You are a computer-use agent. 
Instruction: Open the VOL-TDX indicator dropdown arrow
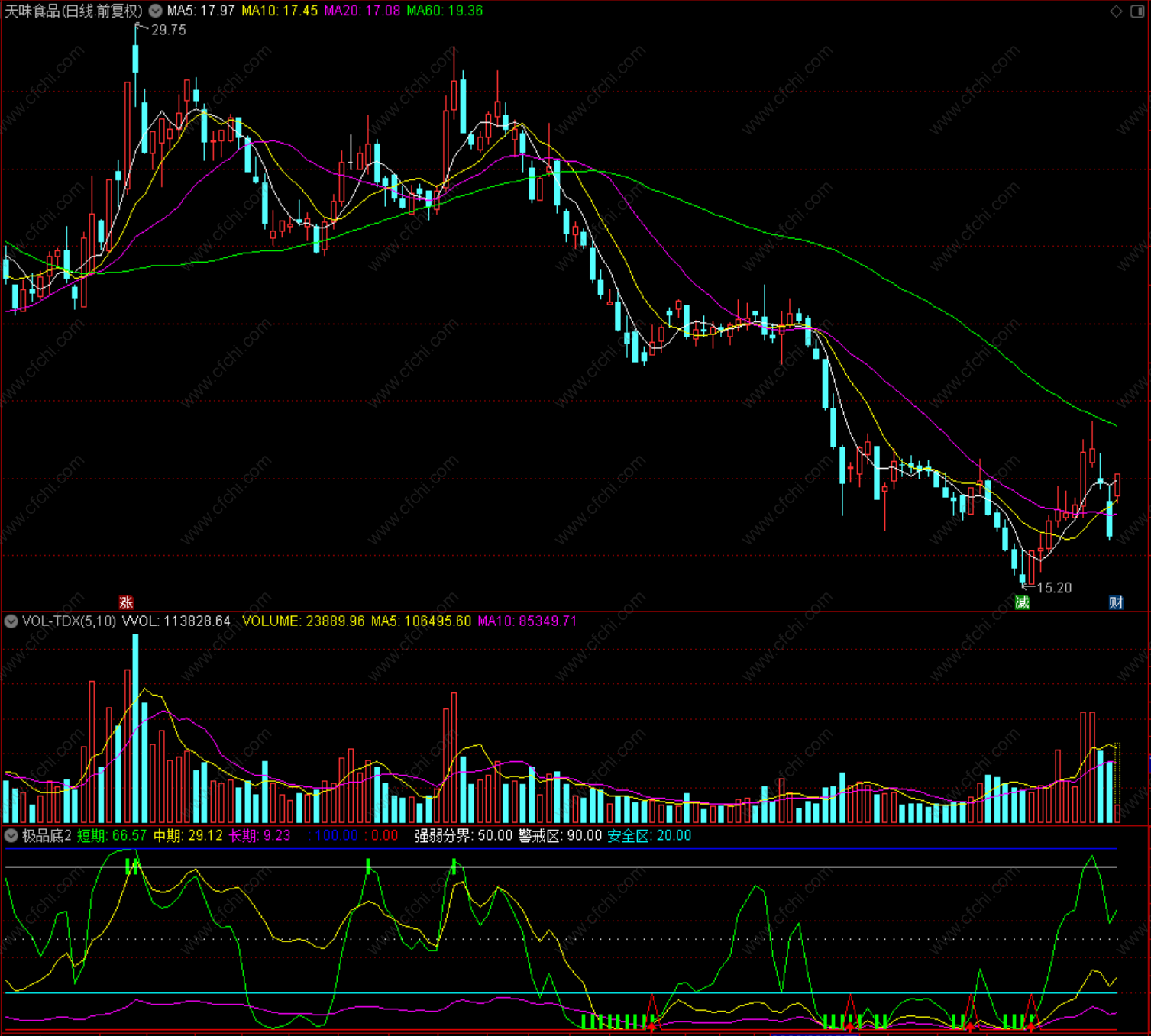pos(11,621)
